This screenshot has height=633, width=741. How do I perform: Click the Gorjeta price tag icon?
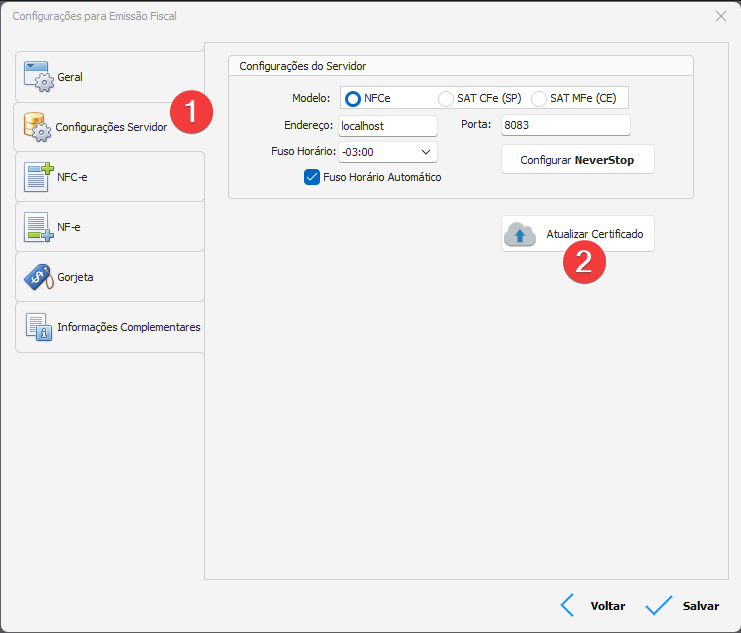pyautogui.click(x=38, y=277)
